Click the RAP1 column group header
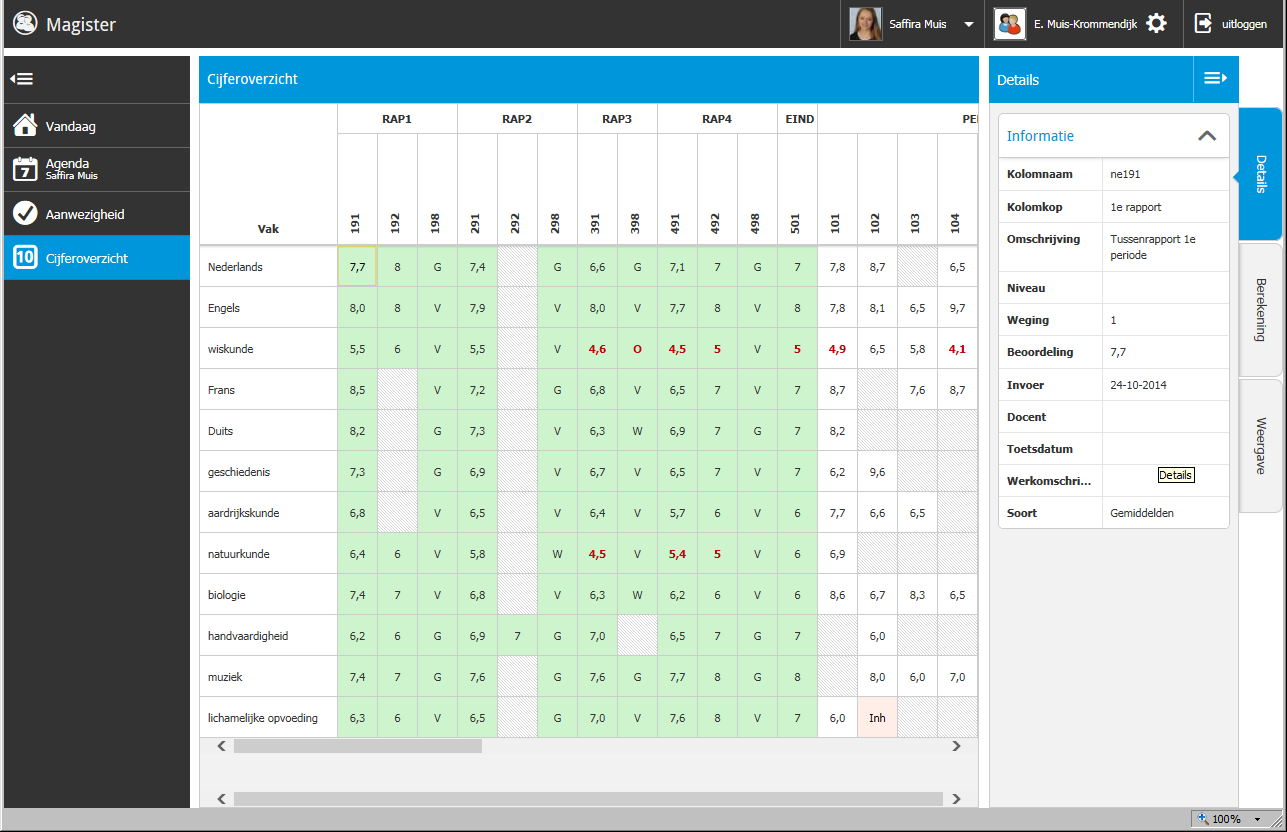 click(397, 119)
